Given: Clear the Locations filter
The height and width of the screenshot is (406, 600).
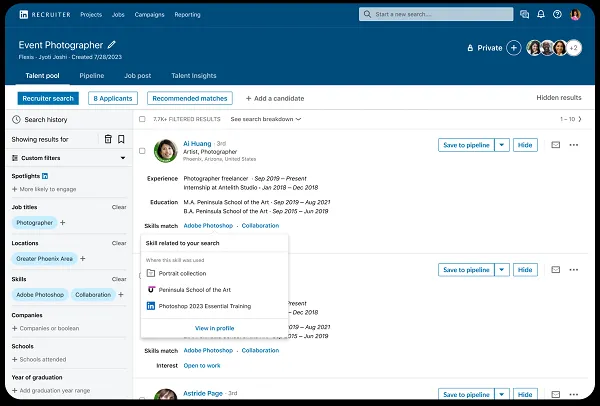Looking at the screenshot, I should (x=119, y=243).
